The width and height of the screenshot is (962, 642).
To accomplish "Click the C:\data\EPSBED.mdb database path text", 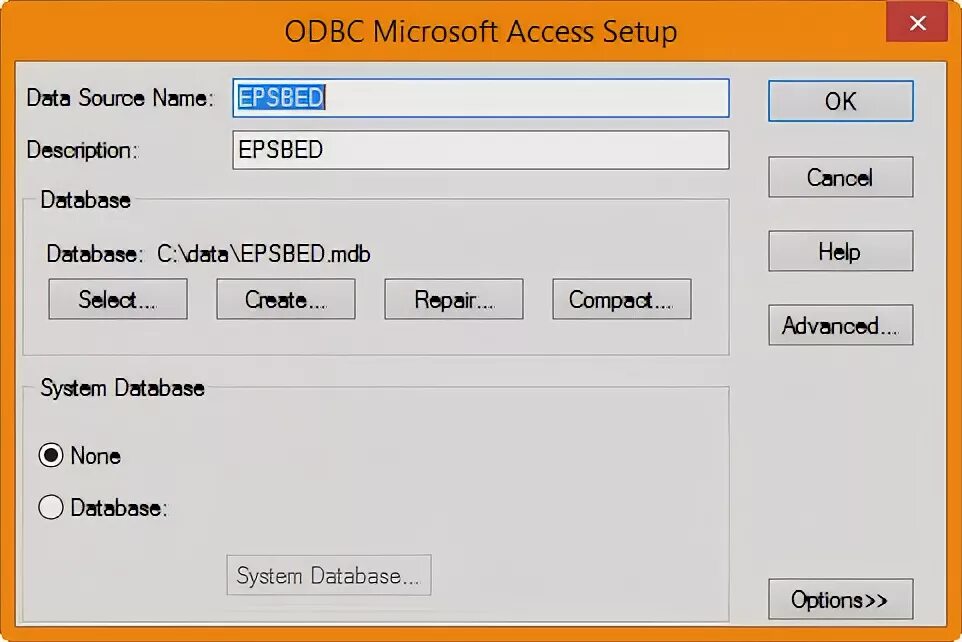I will tap(264, 253).
